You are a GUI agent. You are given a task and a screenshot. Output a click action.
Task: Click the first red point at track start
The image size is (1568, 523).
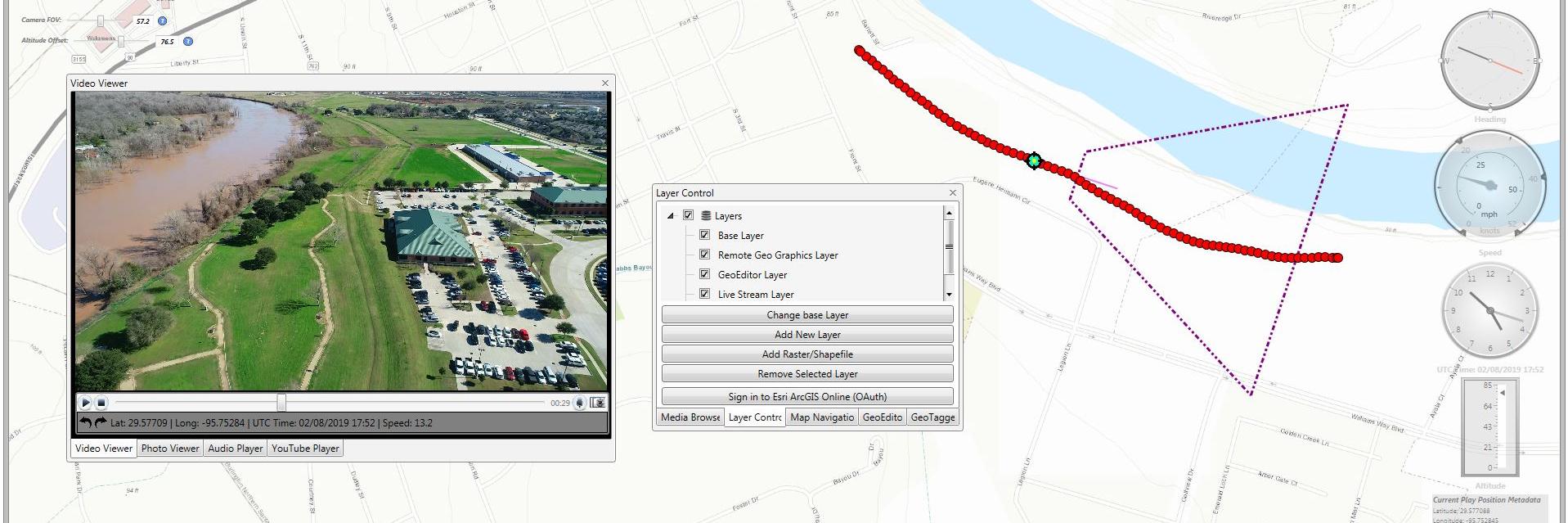tap(859, 51)
